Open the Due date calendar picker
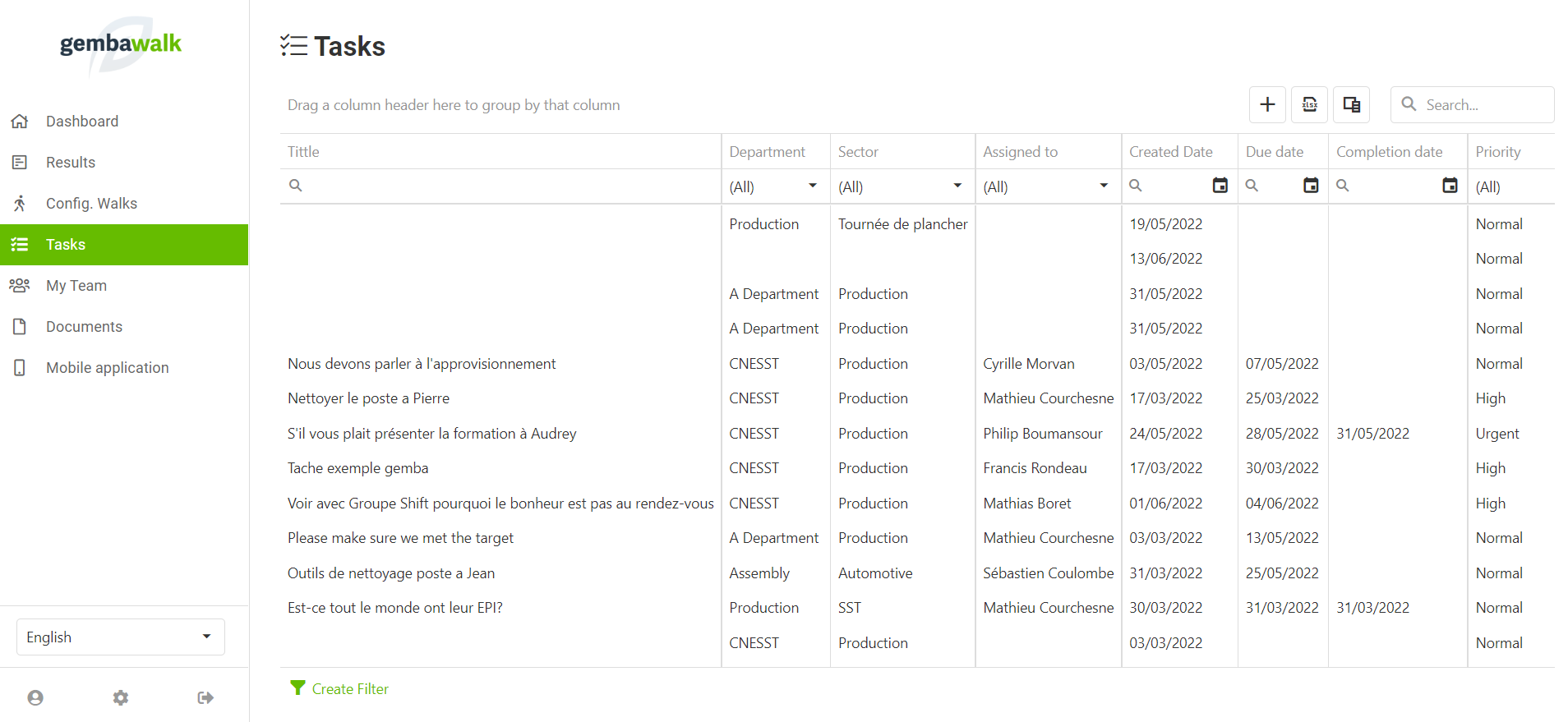The width and height of the screenshot is (1568, 722). click(x=1311, y=186)
